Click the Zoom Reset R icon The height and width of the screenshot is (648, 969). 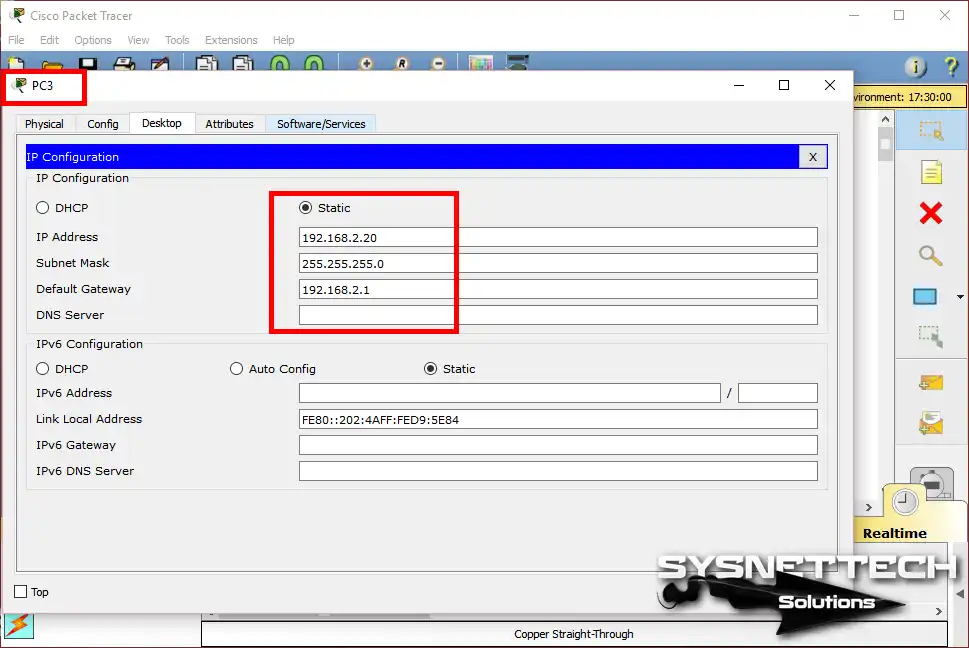click(402, 64)
